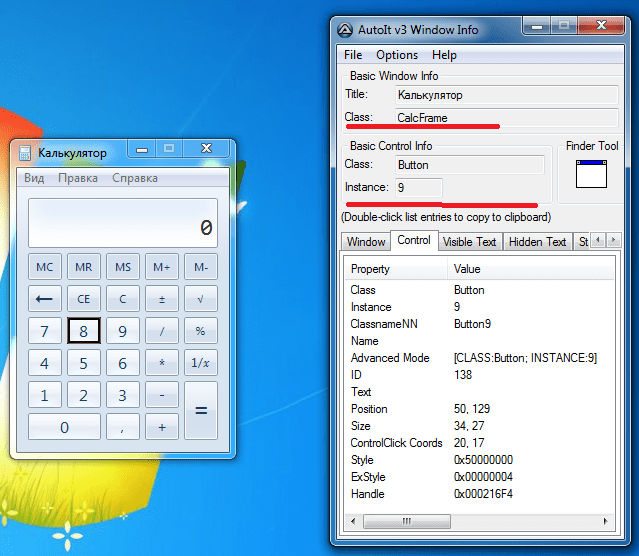Click the tab scroll left arrow in AutoIt
Screen dimensions: 639x556
598,240
